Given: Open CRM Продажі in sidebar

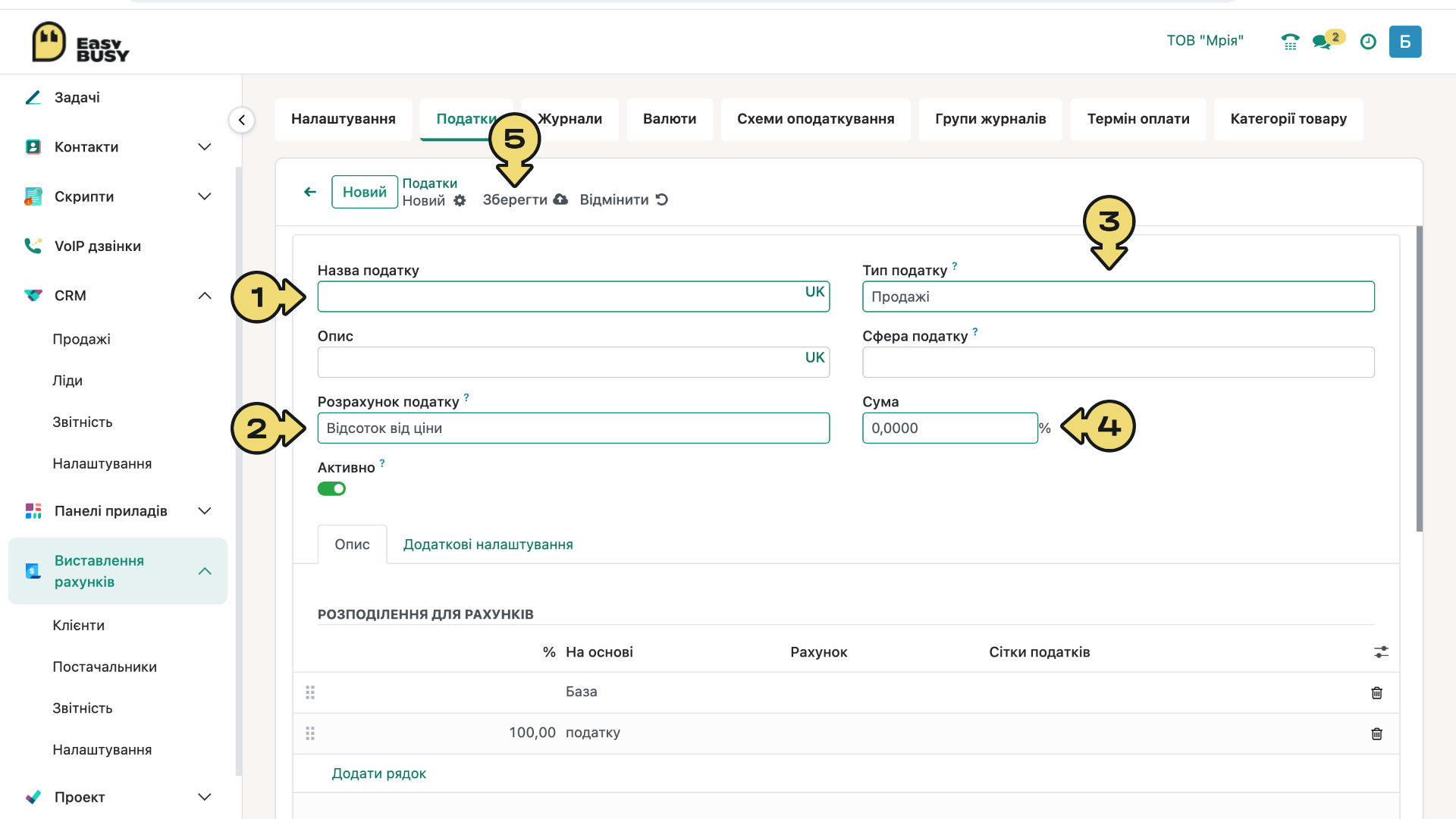Looking at the screenshot, I should click(x=81, y=339).
